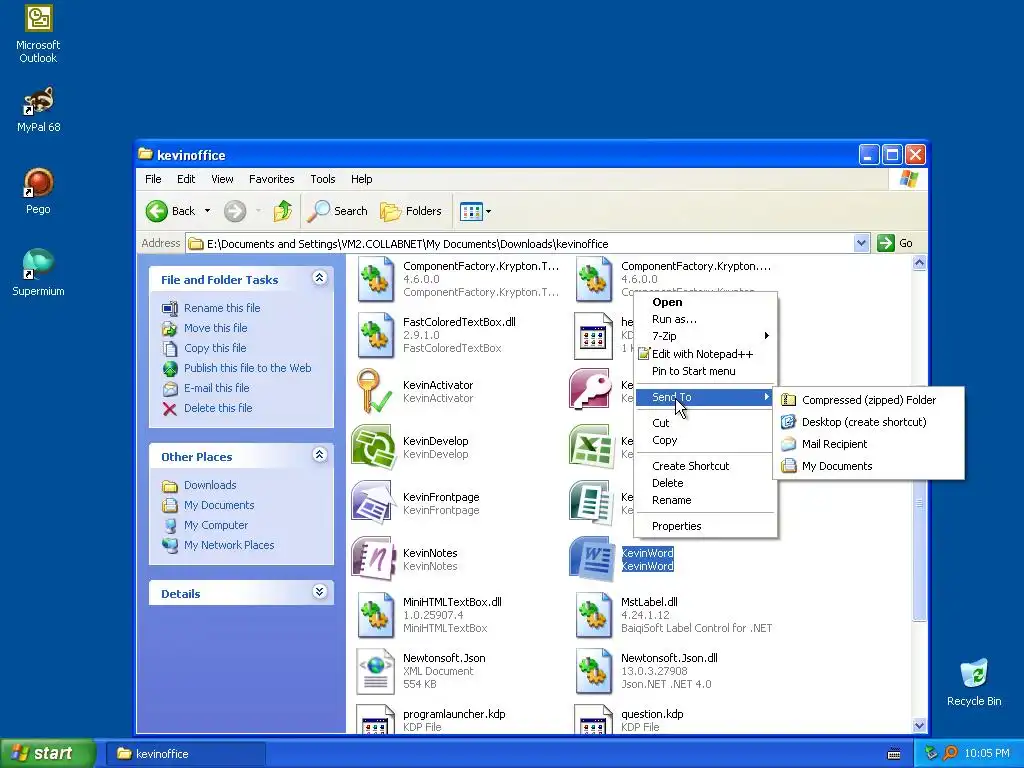
Task: Click the Go button beside address bar
Action: pyautogui.click(x=895, y=244)
